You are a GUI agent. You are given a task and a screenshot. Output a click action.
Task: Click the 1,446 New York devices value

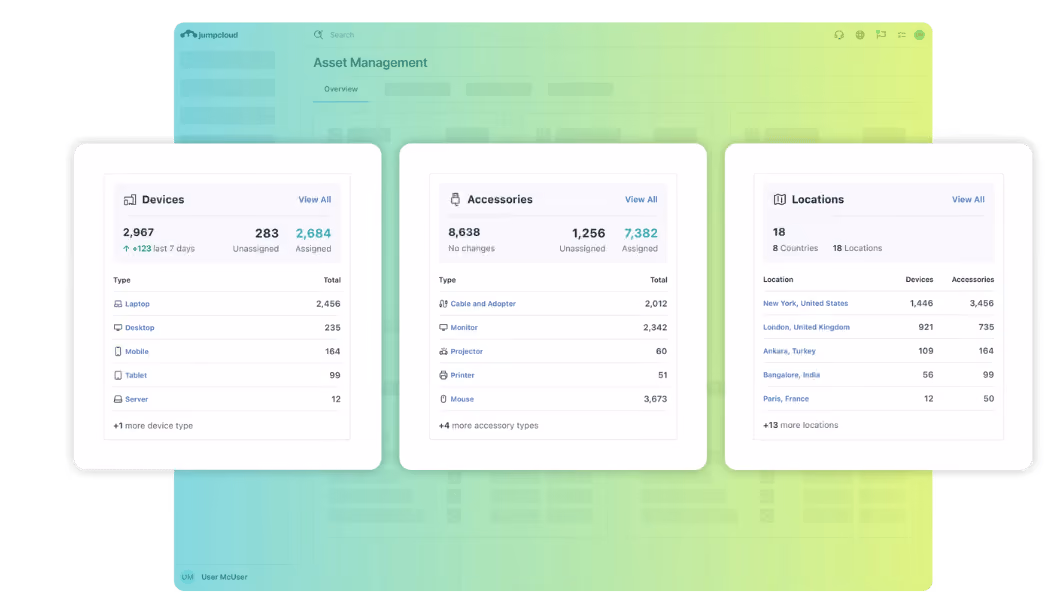(x=921, y=303)
